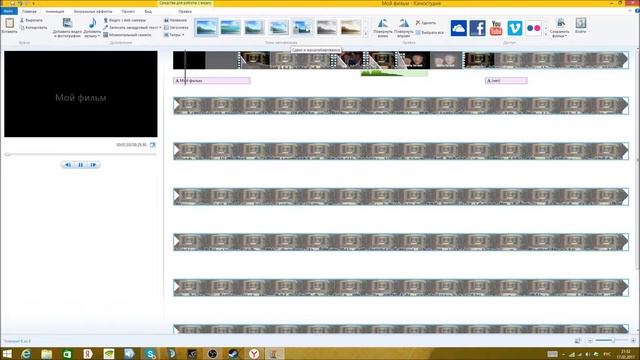The image size is (640, 360).
Task: Select the green music track on the timeline
Action: (x=394, y=73)
